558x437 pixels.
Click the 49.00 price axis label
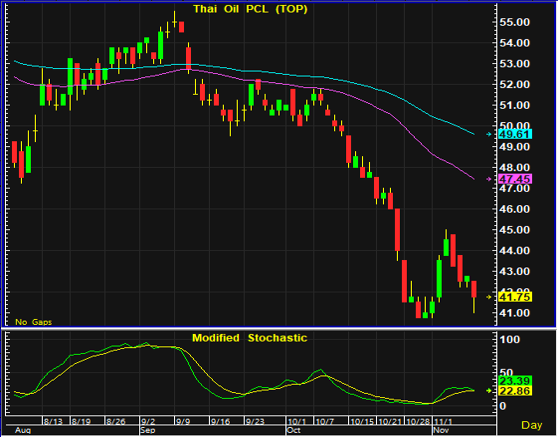coord(515,147)
